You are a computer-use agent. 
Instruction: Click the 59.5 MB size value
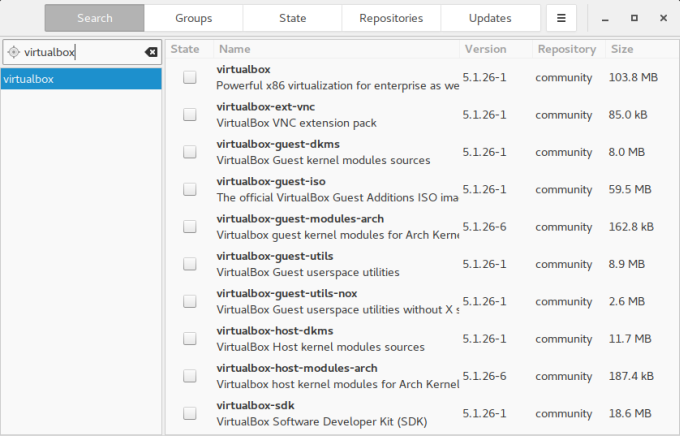[x=630, y=189]
